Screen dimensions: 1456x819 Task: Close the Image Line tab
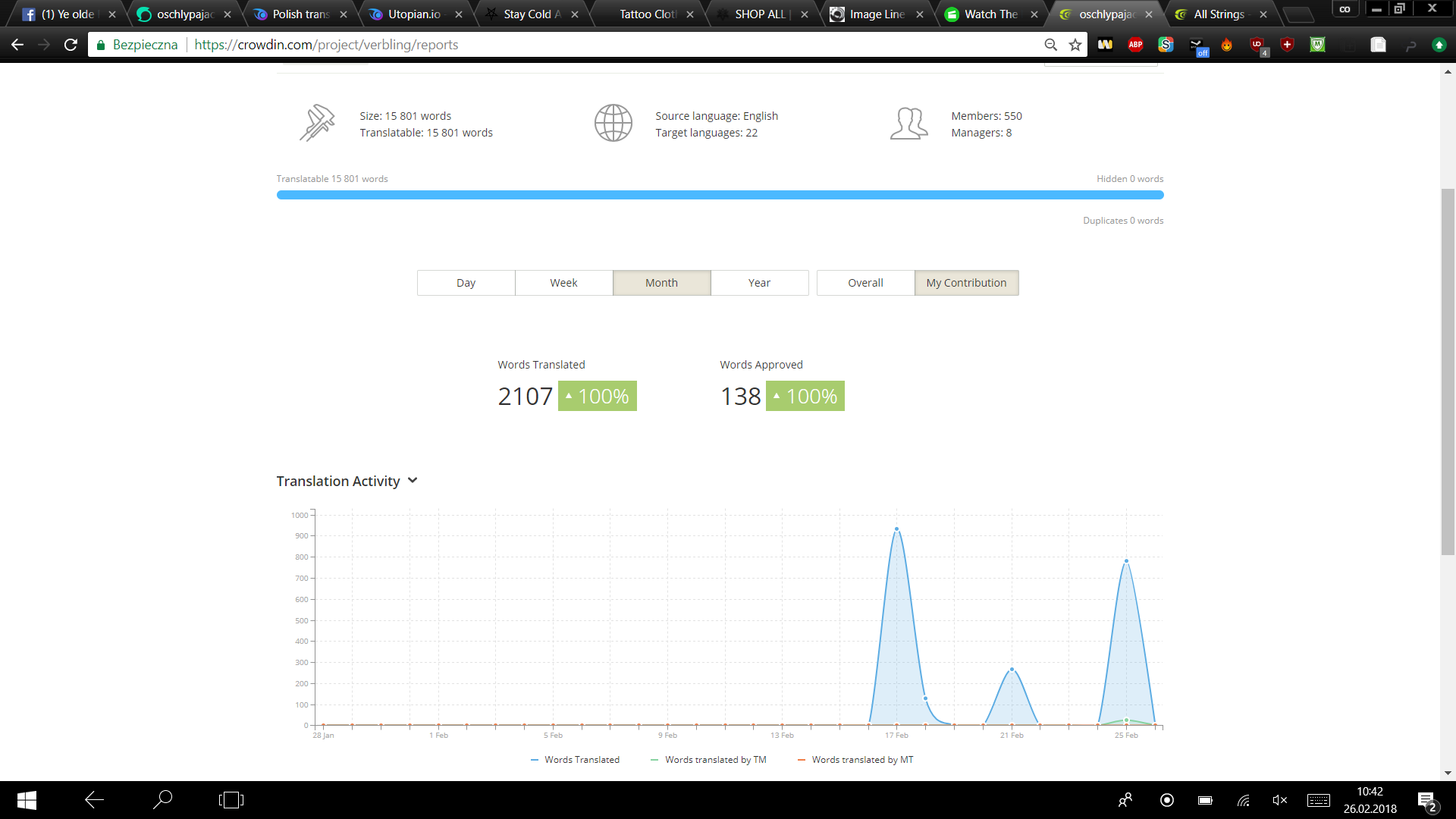click(x=920, y=14)
